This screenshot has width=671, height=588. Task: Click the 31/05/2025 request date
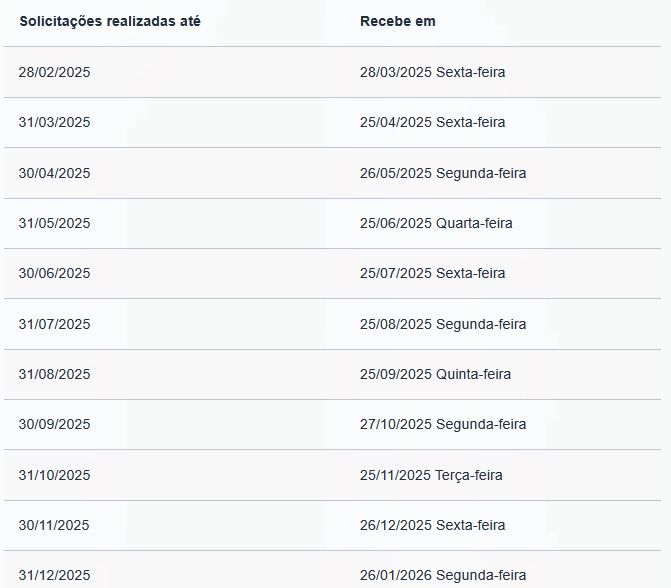coord(54,223)
